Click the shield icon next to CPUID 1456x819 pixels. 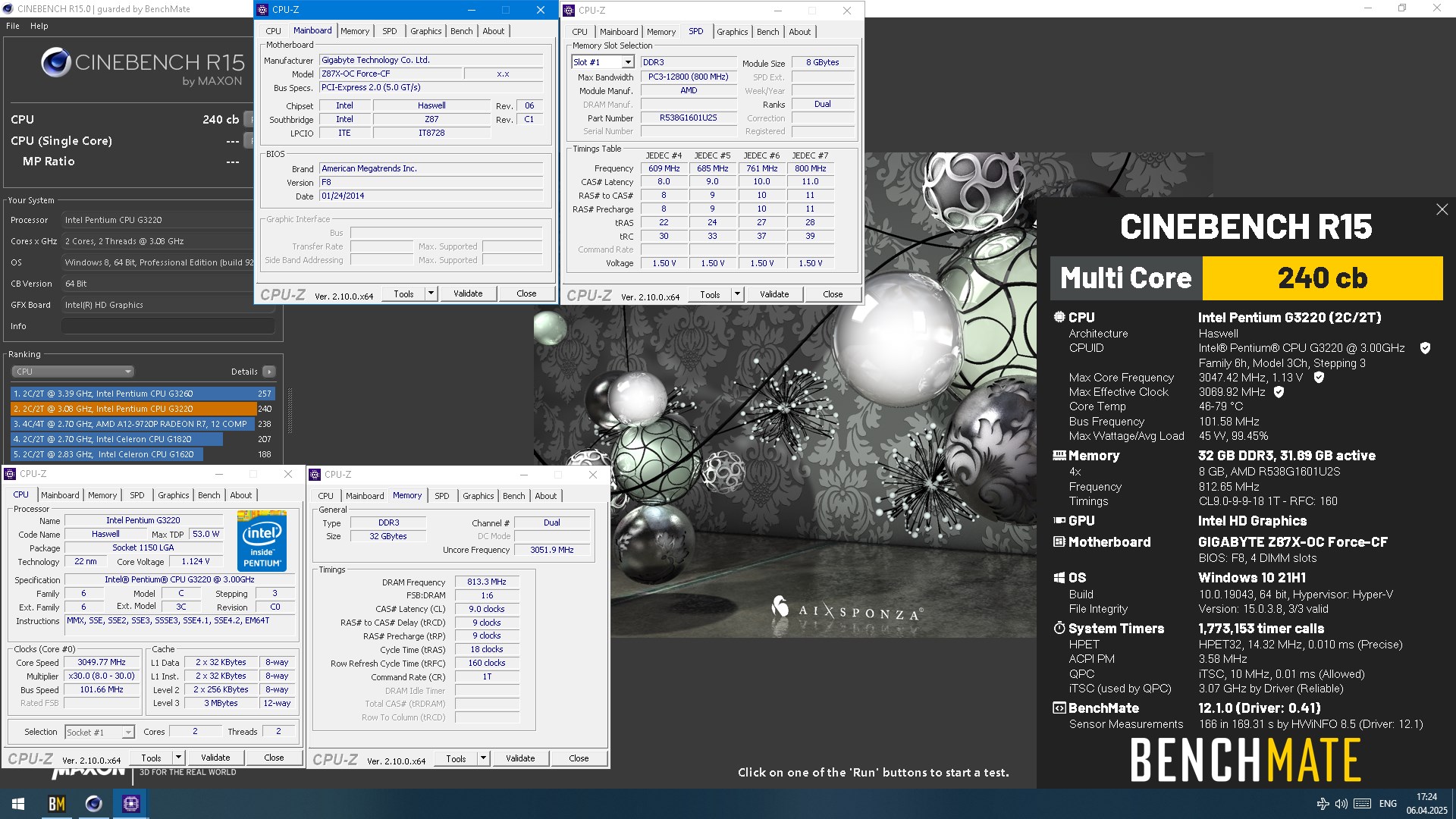pyautogui.click(x=1425, y=348)
